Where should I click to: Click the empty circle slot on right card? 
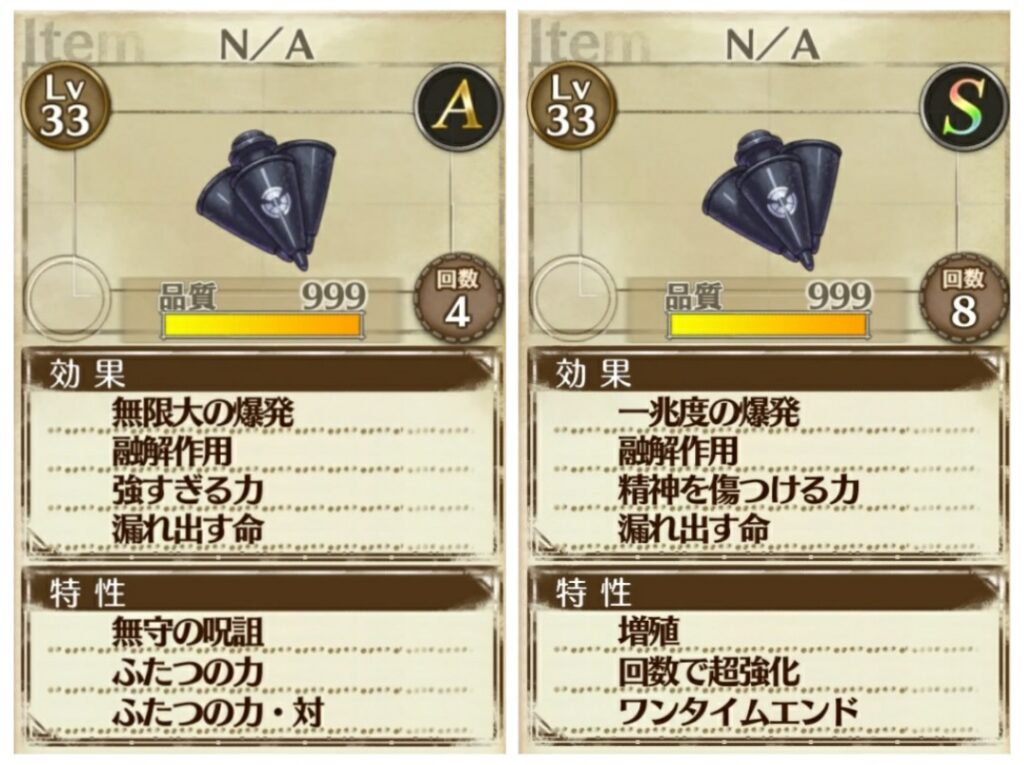(x=573, y=297)
